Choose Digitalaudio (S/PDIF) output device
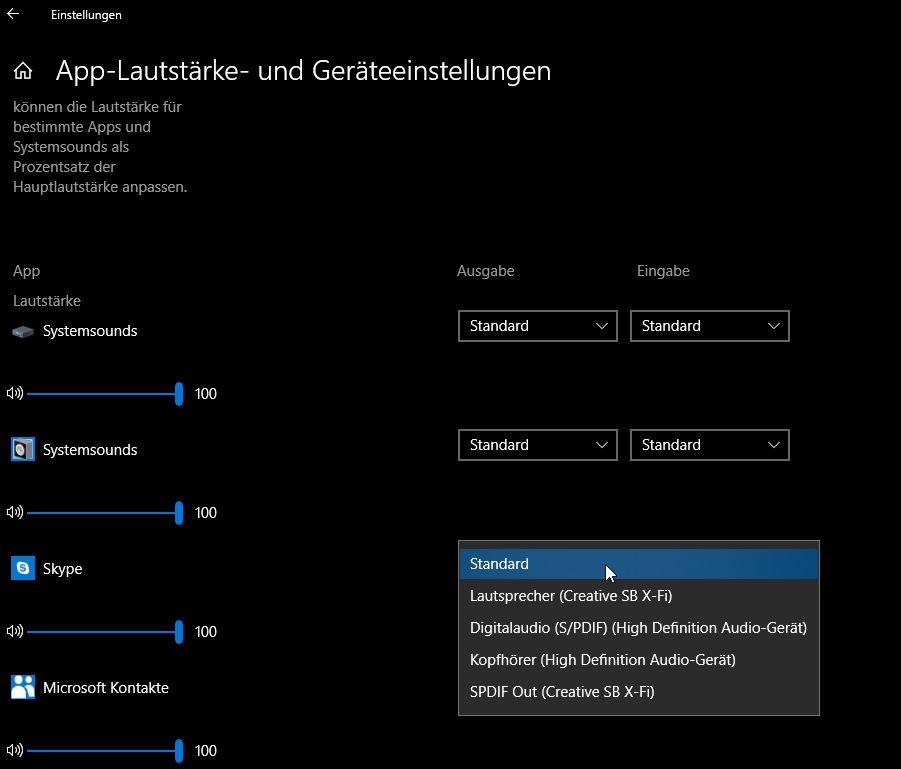Screen dimensions: 901x769 [638, 628]
